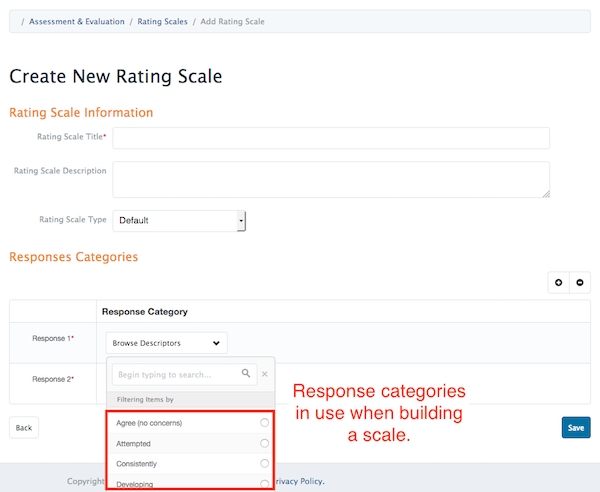Click the Add Rating Scale breadcrumb item
This screenshot has height=492, width=600.
click(231, 21)
